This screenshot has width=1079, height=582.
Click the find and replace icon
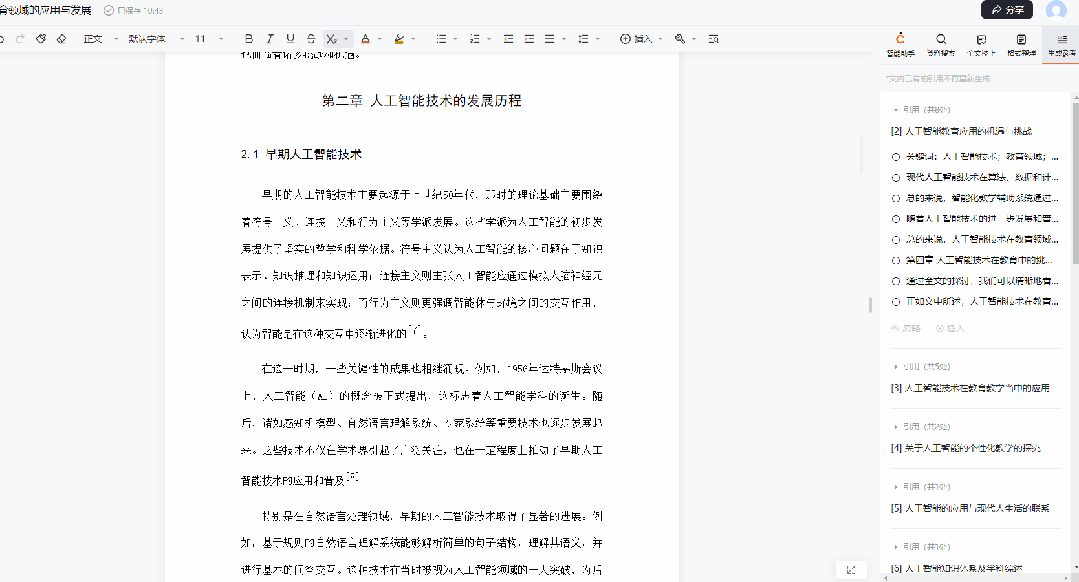point(715,38)
